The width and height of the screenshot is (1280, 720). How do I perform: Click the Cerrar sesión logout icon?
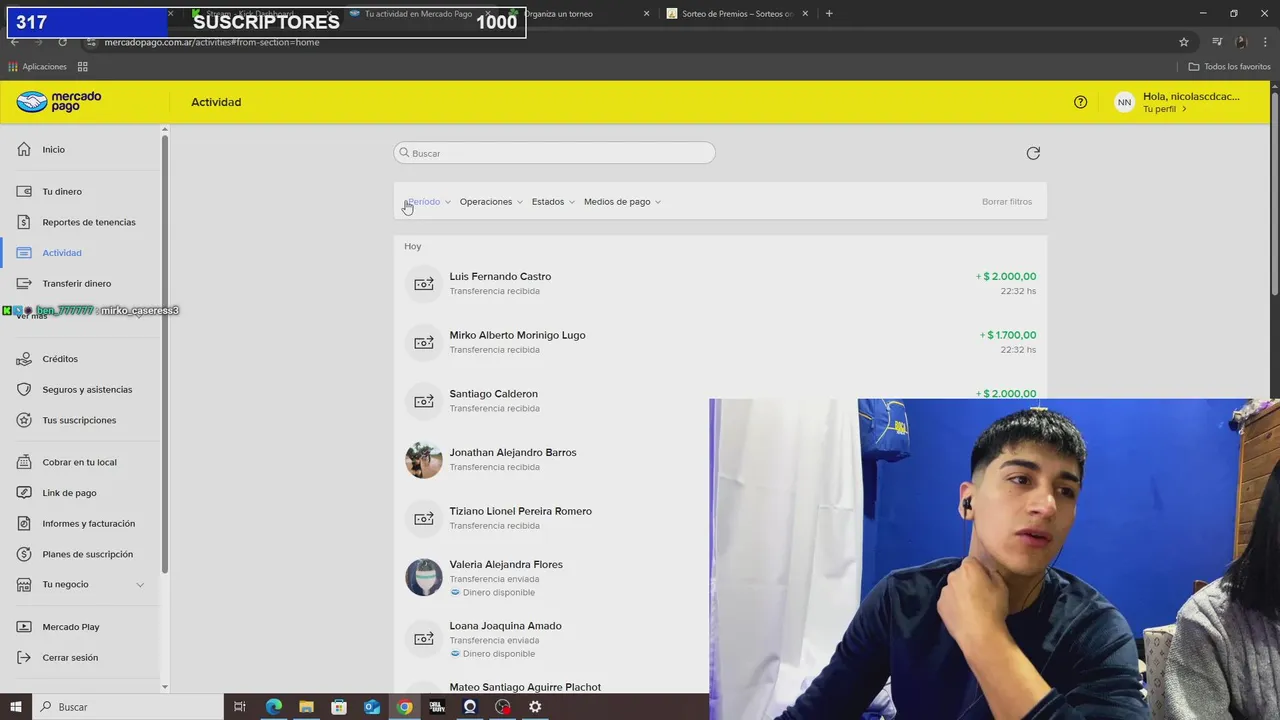pos(24,657)
